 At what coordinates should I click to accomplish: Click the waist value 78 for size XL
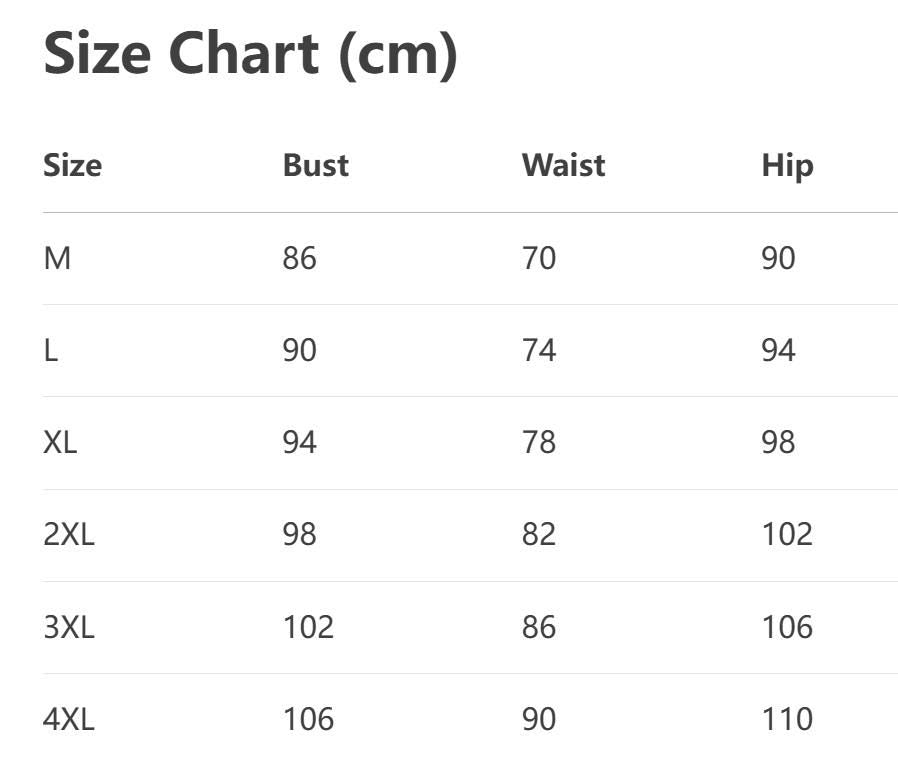click(539, 442)
